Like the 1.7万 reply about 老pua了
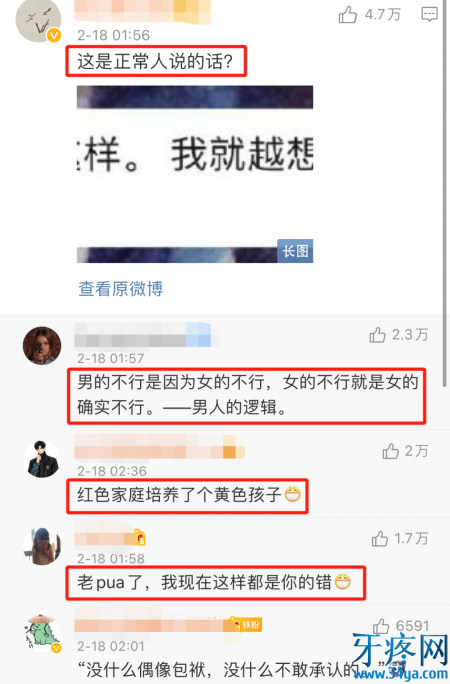The image size is (450, 684). coord(380,539)
